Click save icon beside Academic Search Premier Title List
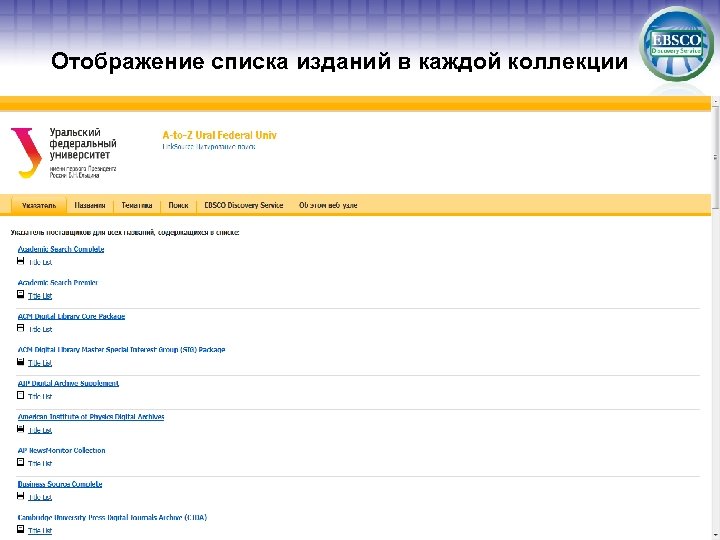This screenshot has width=720, height=540. (21, 294)
